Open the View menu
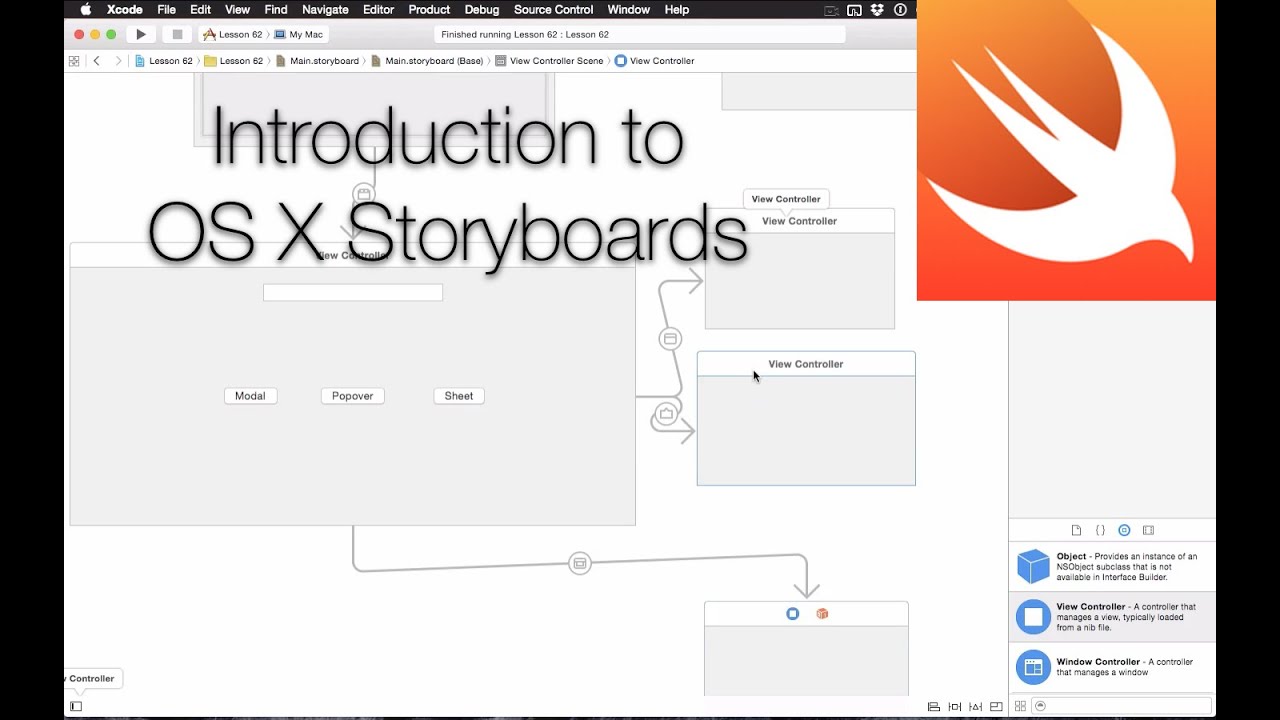This screenshot has height=720, width=1280. (237, 9)
